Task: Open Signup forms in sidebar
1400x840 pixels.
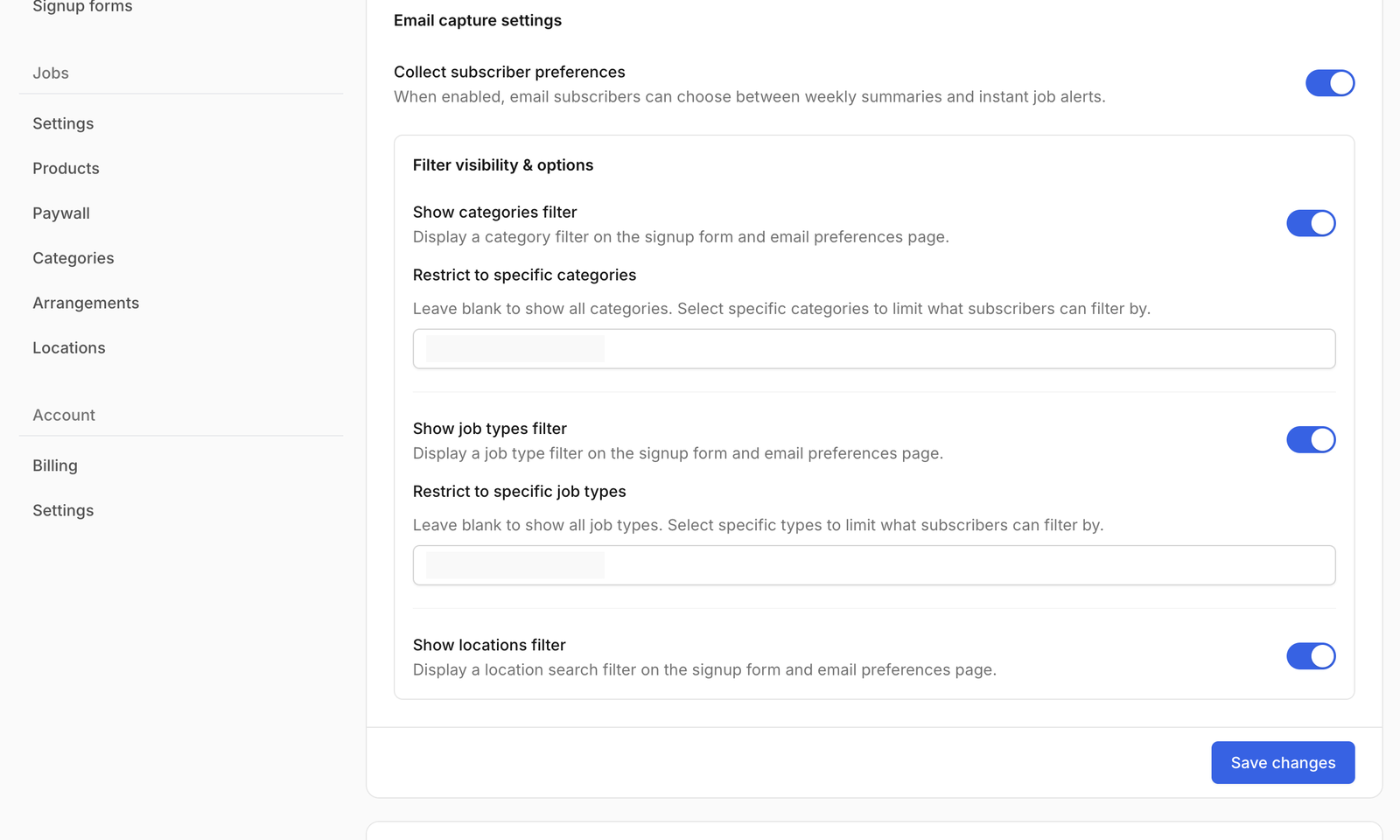Action: pos(81,7)
